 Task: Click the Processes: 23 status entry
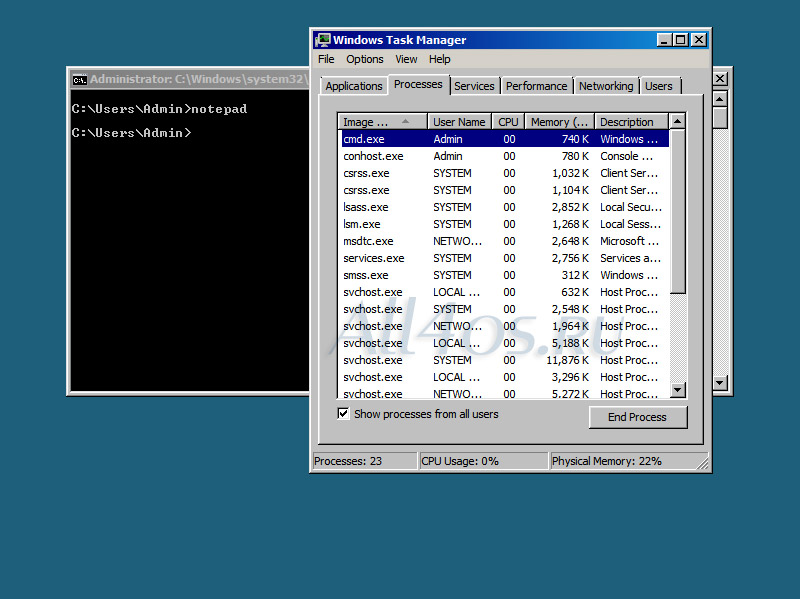[x=365, y=461]
